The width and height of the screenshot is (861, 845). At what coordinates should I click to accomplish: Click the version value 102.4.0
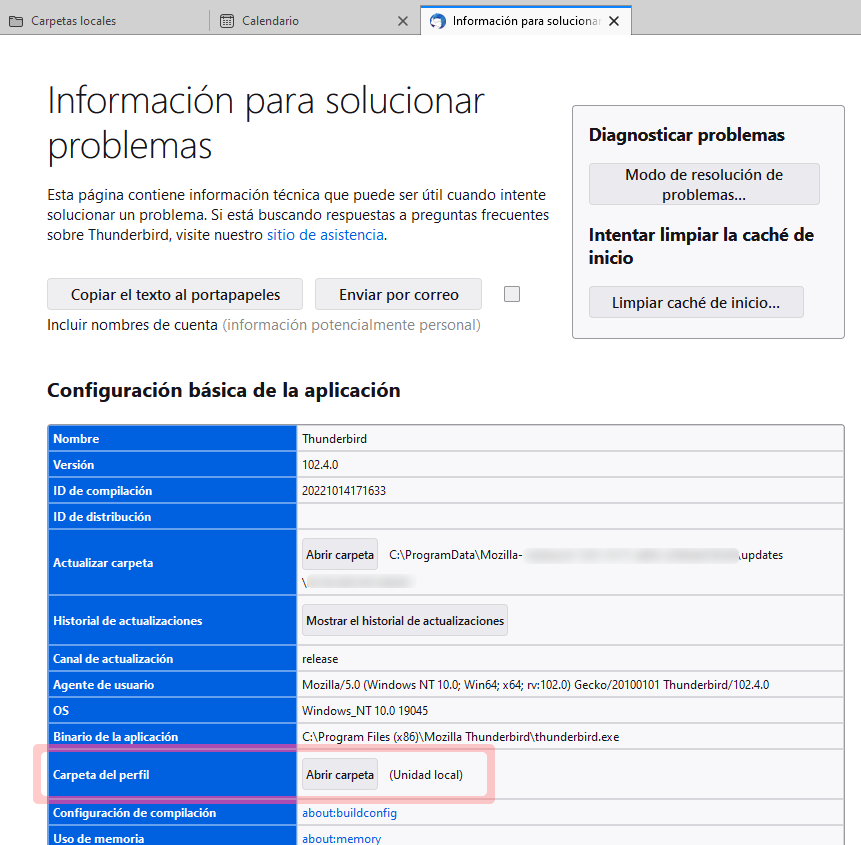pos(320,465)
